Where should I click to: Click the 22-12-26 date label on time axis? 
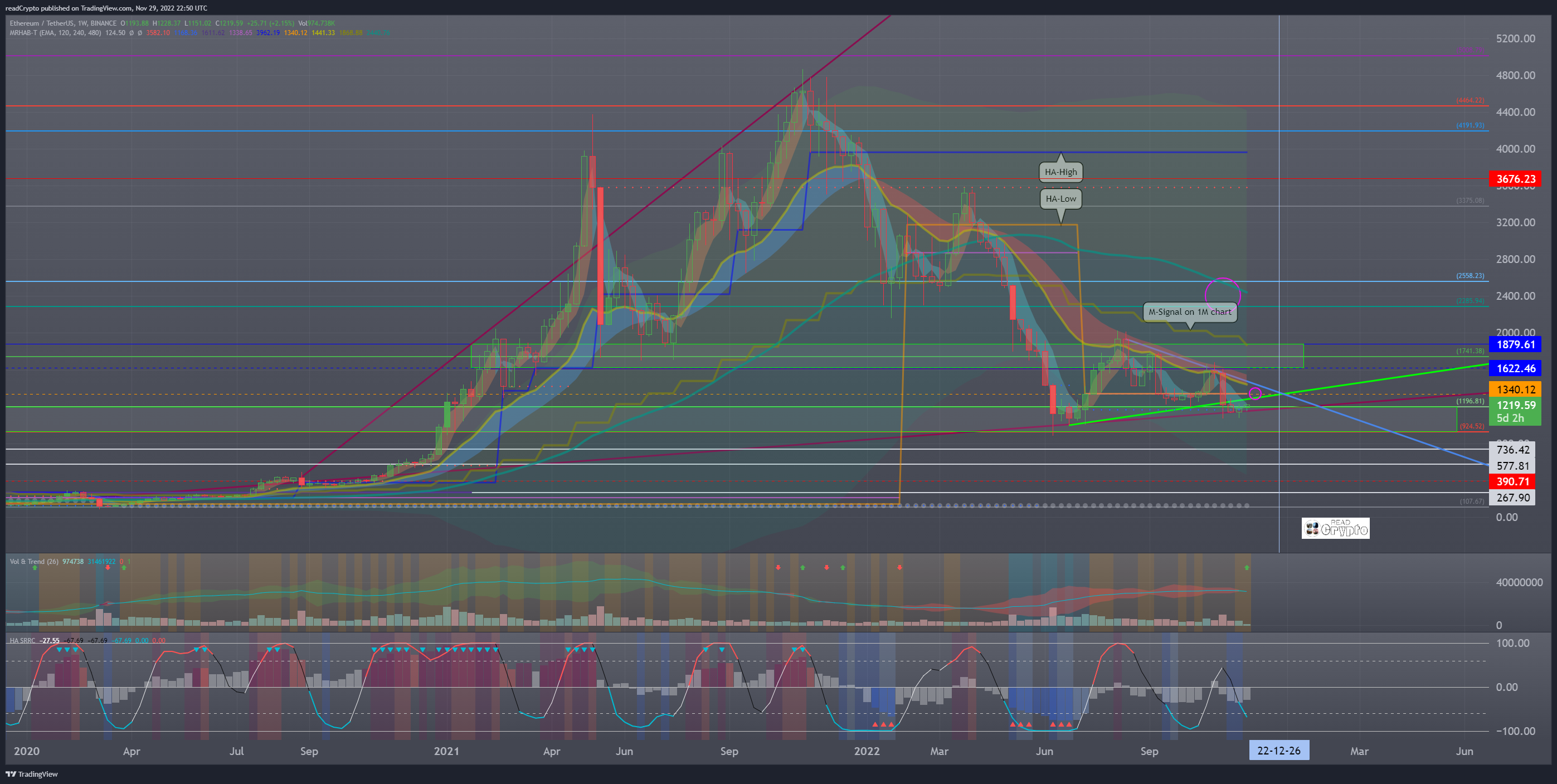tap(1278, 751)
